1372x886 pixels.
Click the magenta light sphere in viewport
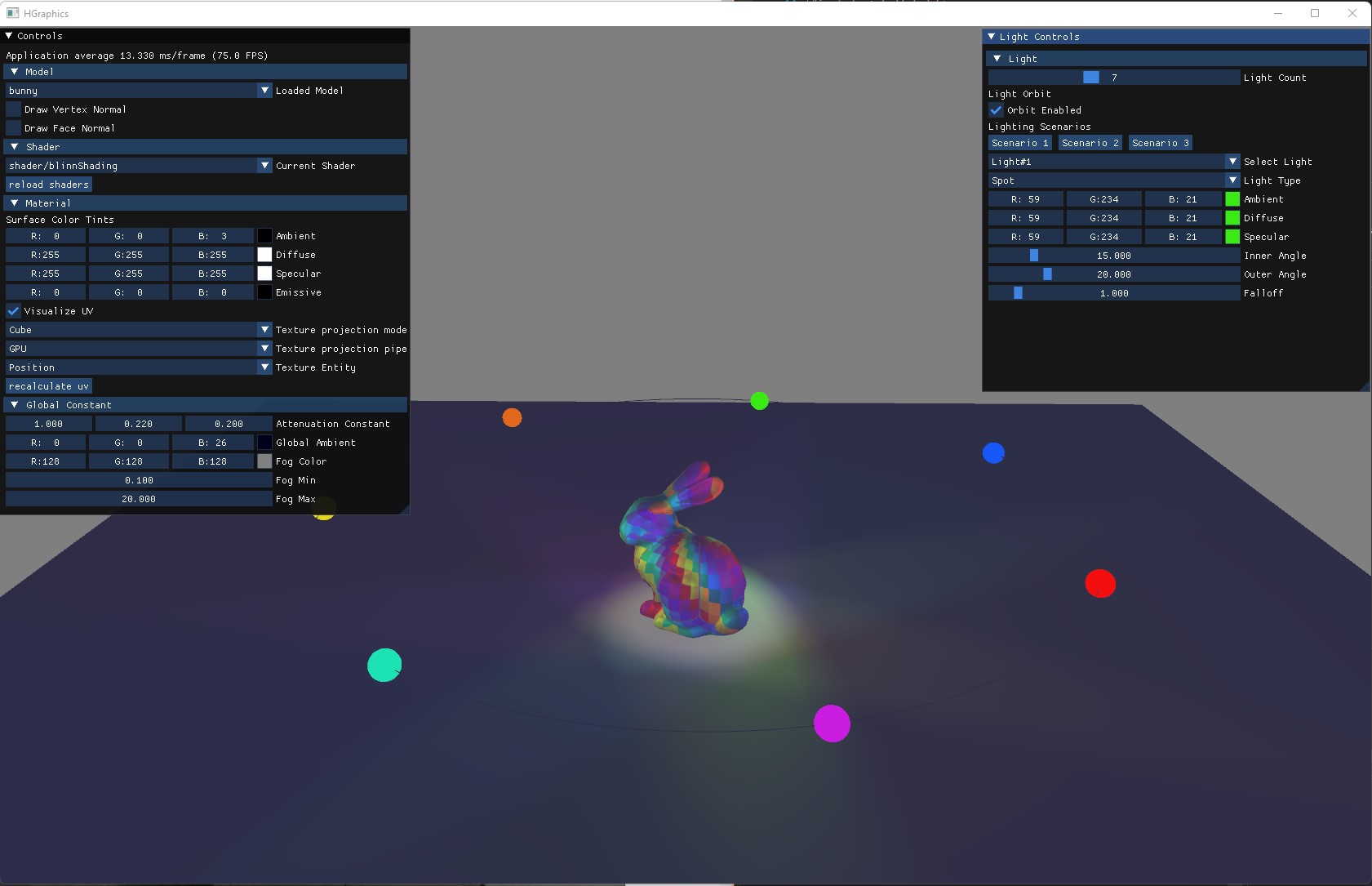tap(832, 723)
